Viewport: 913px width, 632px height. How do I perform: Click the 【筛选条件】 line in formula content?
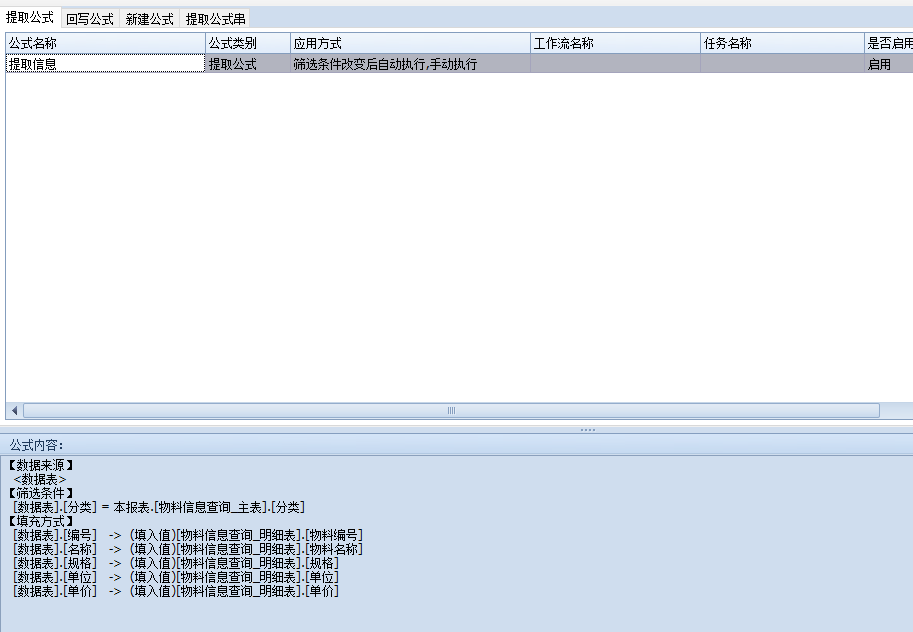[x=42, y=493]
